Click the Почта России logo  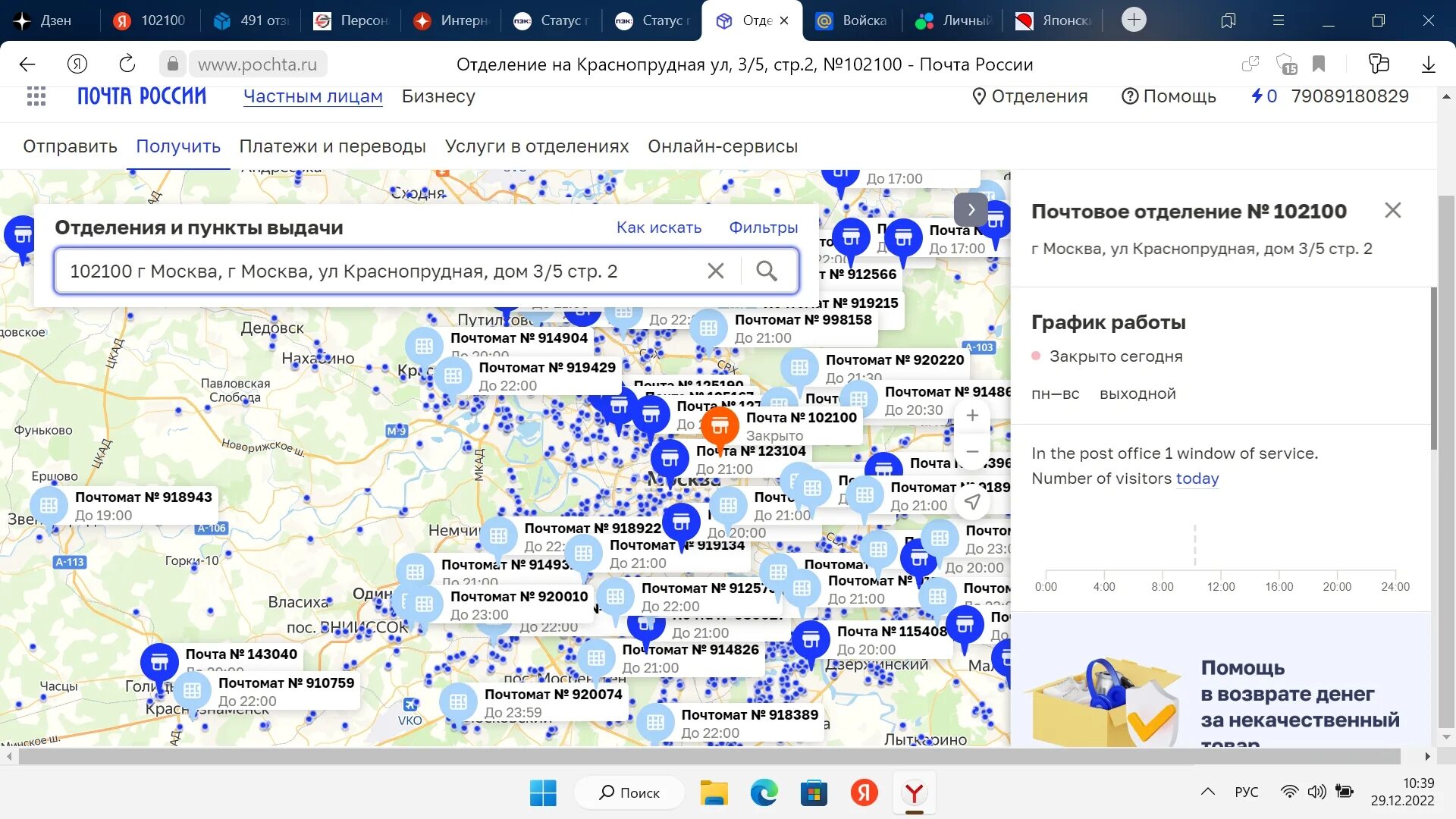coord(142,96)
